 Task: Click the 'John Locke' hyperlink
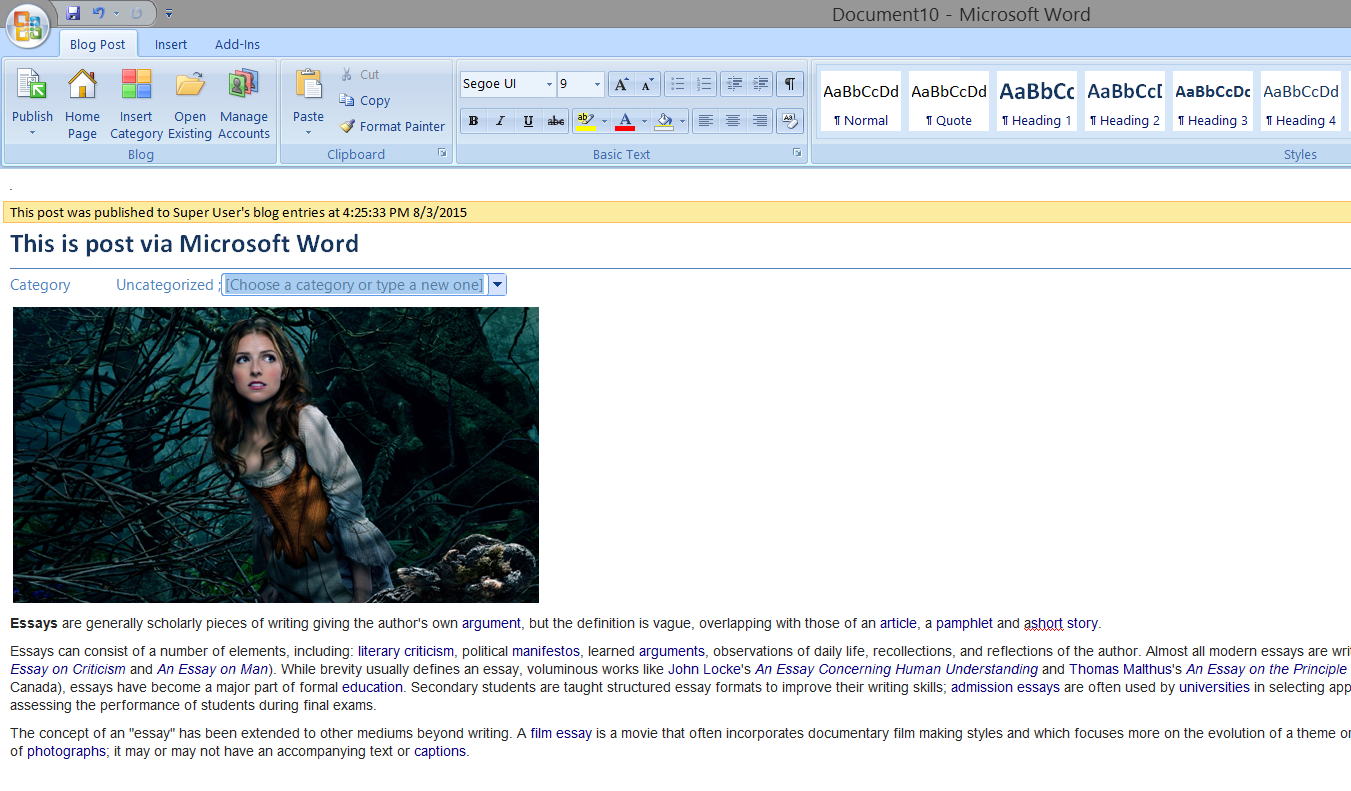click(703, 669)
